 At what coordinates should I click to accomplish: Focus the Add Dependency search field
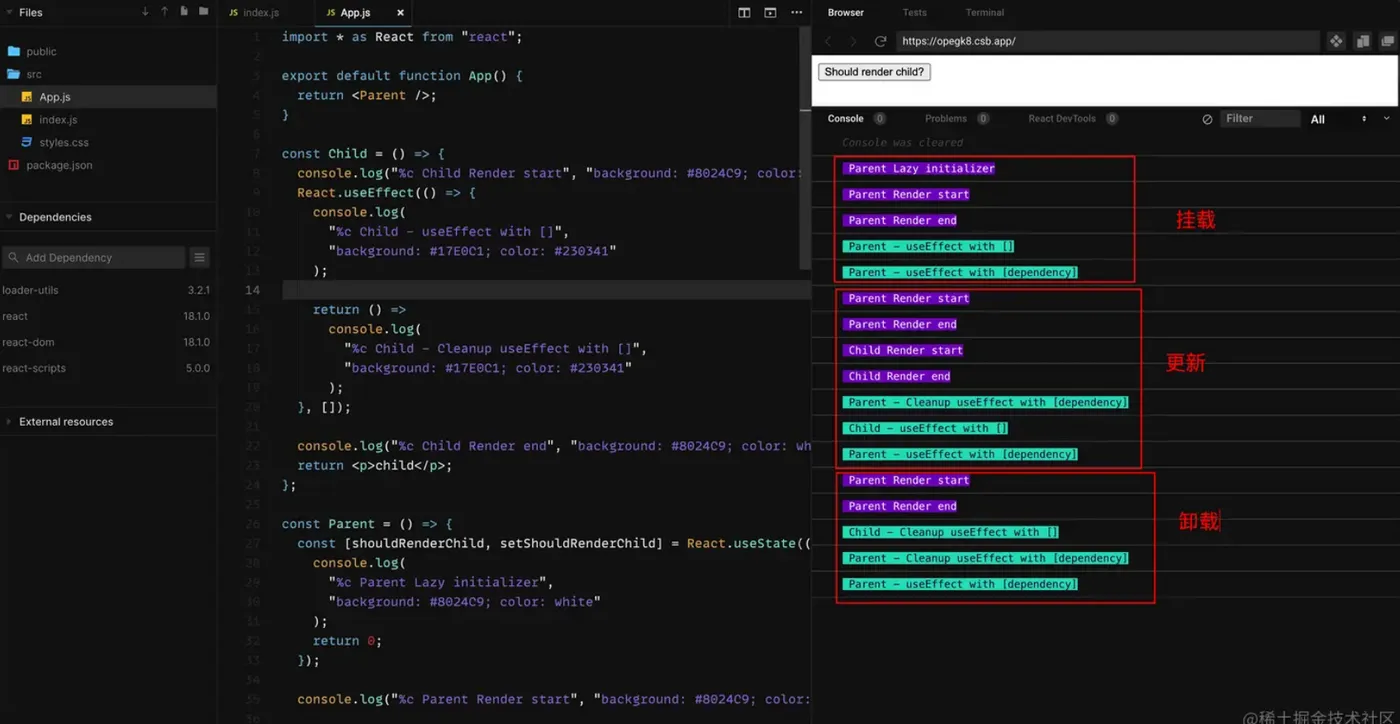[94, 257]
